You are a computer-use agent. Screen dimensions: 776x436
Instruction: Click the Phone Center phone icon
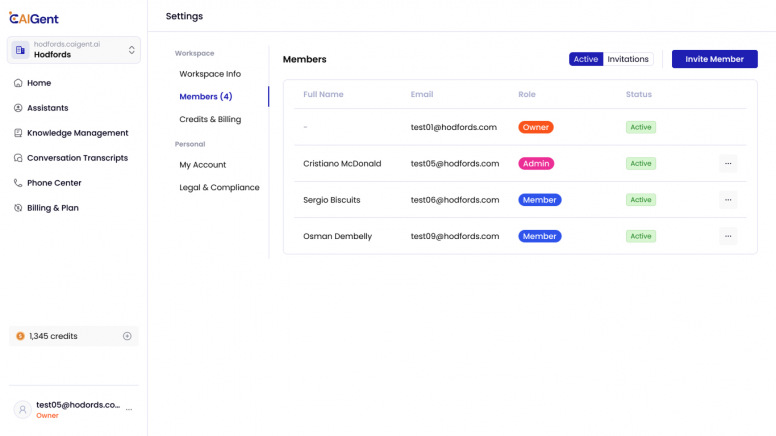pos(18,183)
